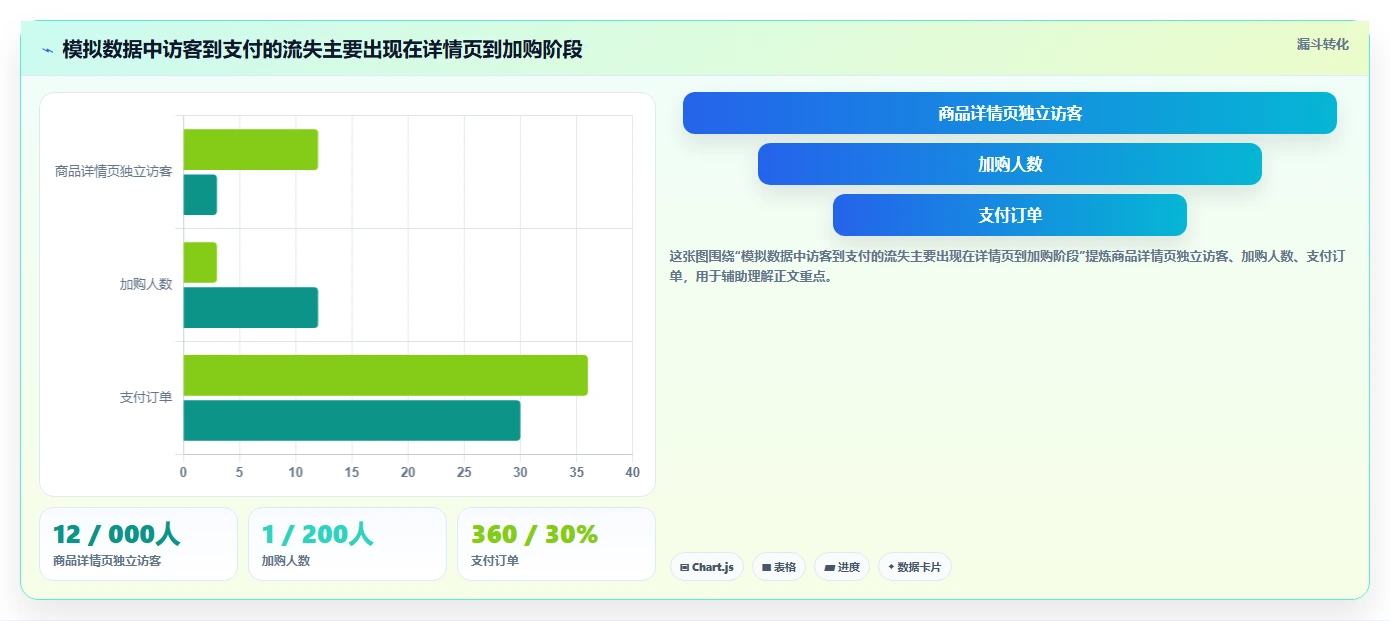The image size is (1390, 621).
Task: Click the teal bar for 商品详情页独立访客
Action: coord(200,194)
